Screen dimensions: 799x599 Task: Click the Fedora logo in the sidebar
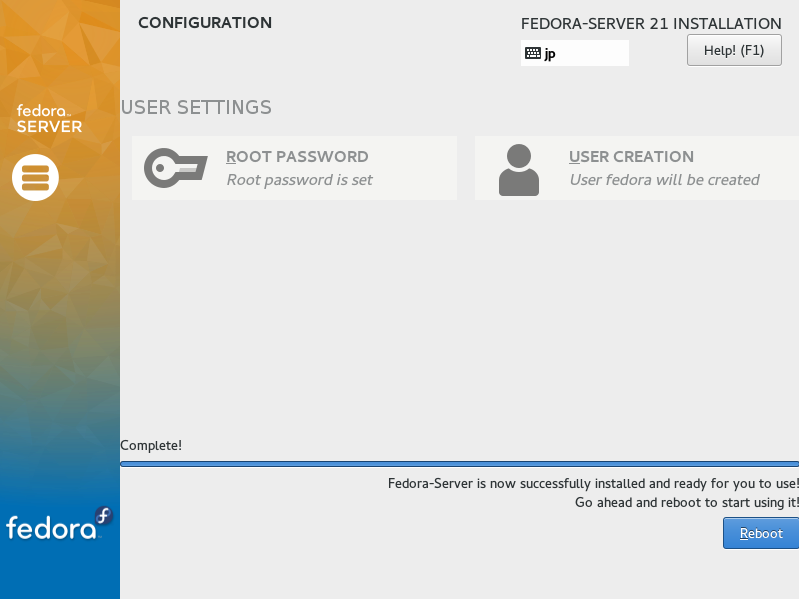pos(59,524)
